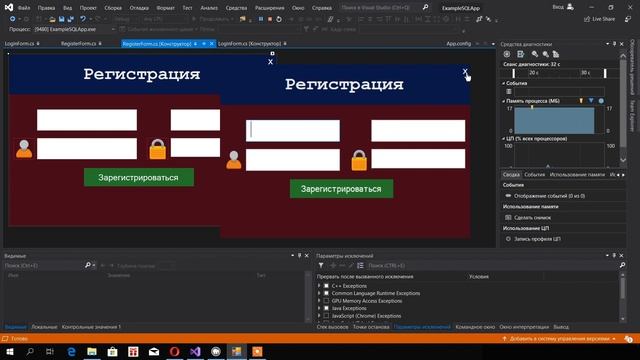Image resolution: width=640 pixels, height=360 pixels.
Task: Click Zoom Out on the diagnostics timeline
Action: pos(545,54)
